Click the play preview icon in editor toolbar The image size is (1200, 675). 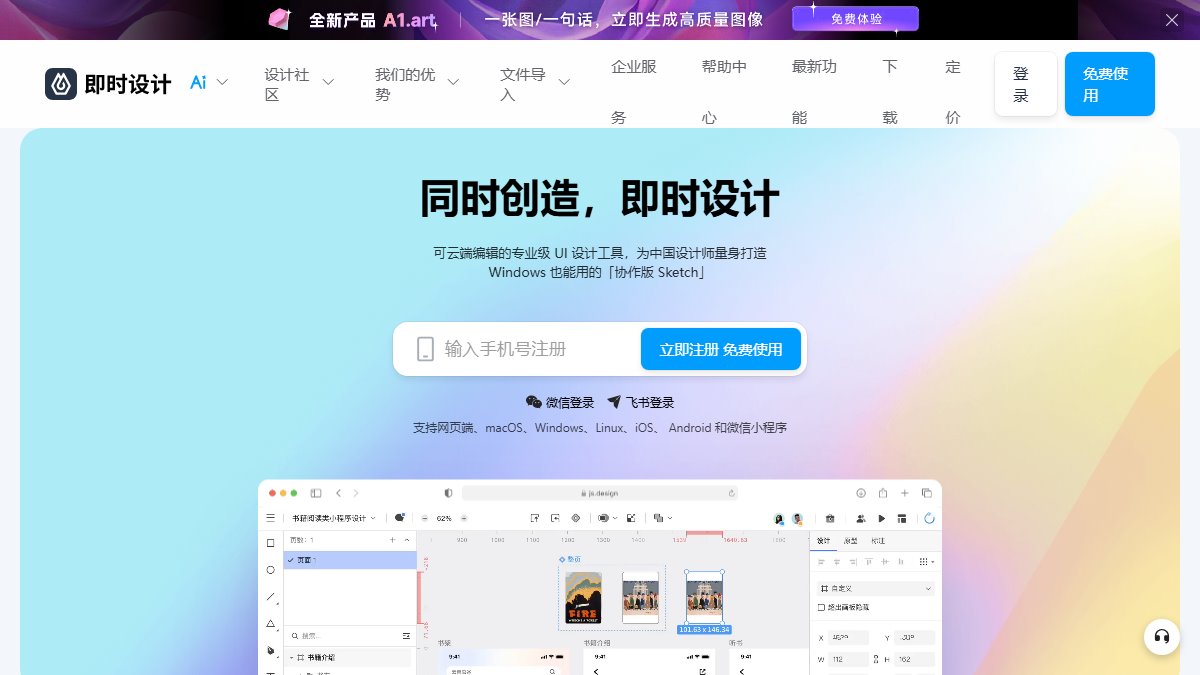[881, 518]
